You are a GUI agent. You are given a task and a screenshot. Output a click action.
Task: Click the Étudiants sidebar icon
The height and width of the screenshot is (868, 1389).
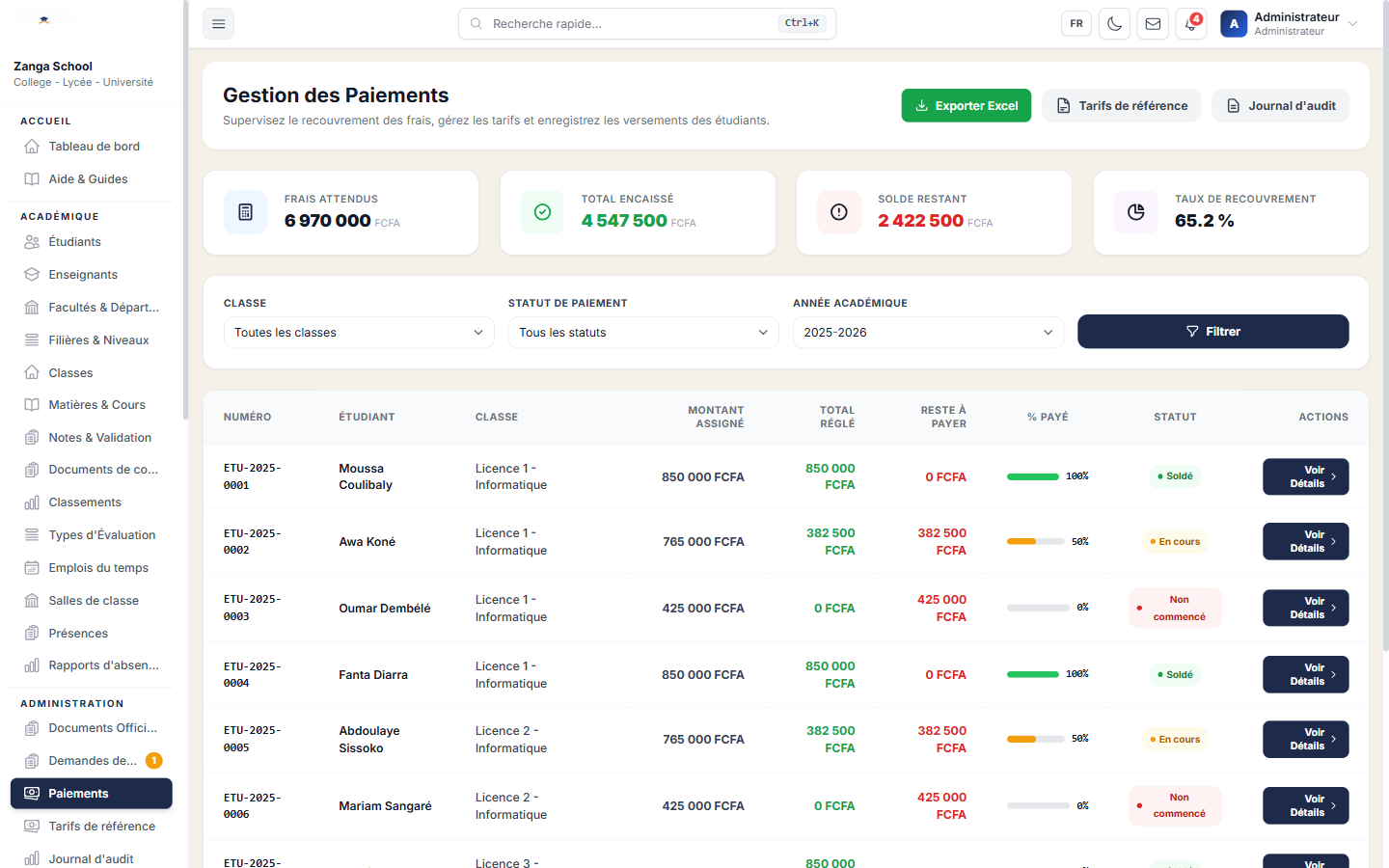click(32, 242)
